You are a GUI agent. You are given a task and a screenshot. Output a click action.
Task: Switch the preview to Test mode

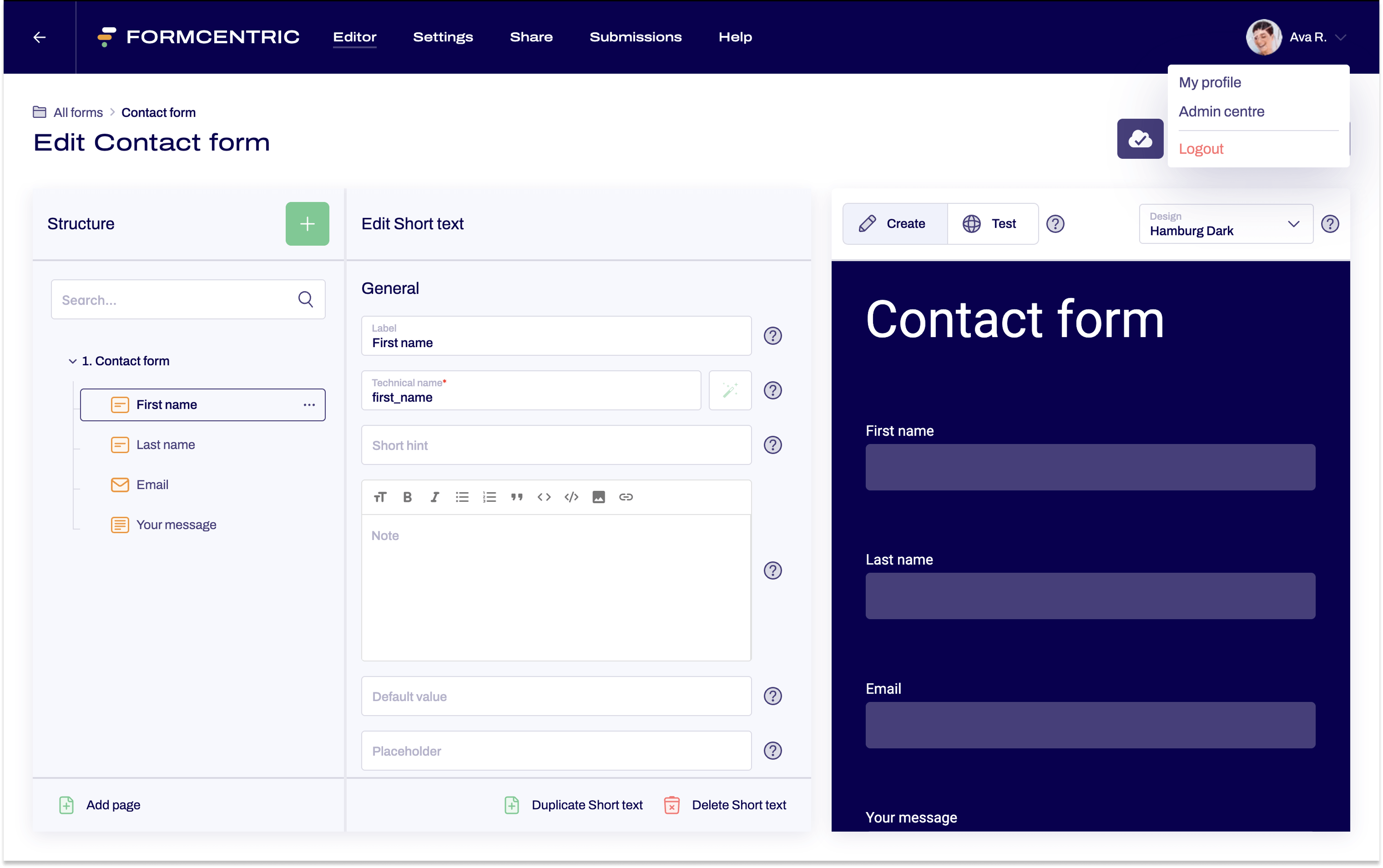993,223
